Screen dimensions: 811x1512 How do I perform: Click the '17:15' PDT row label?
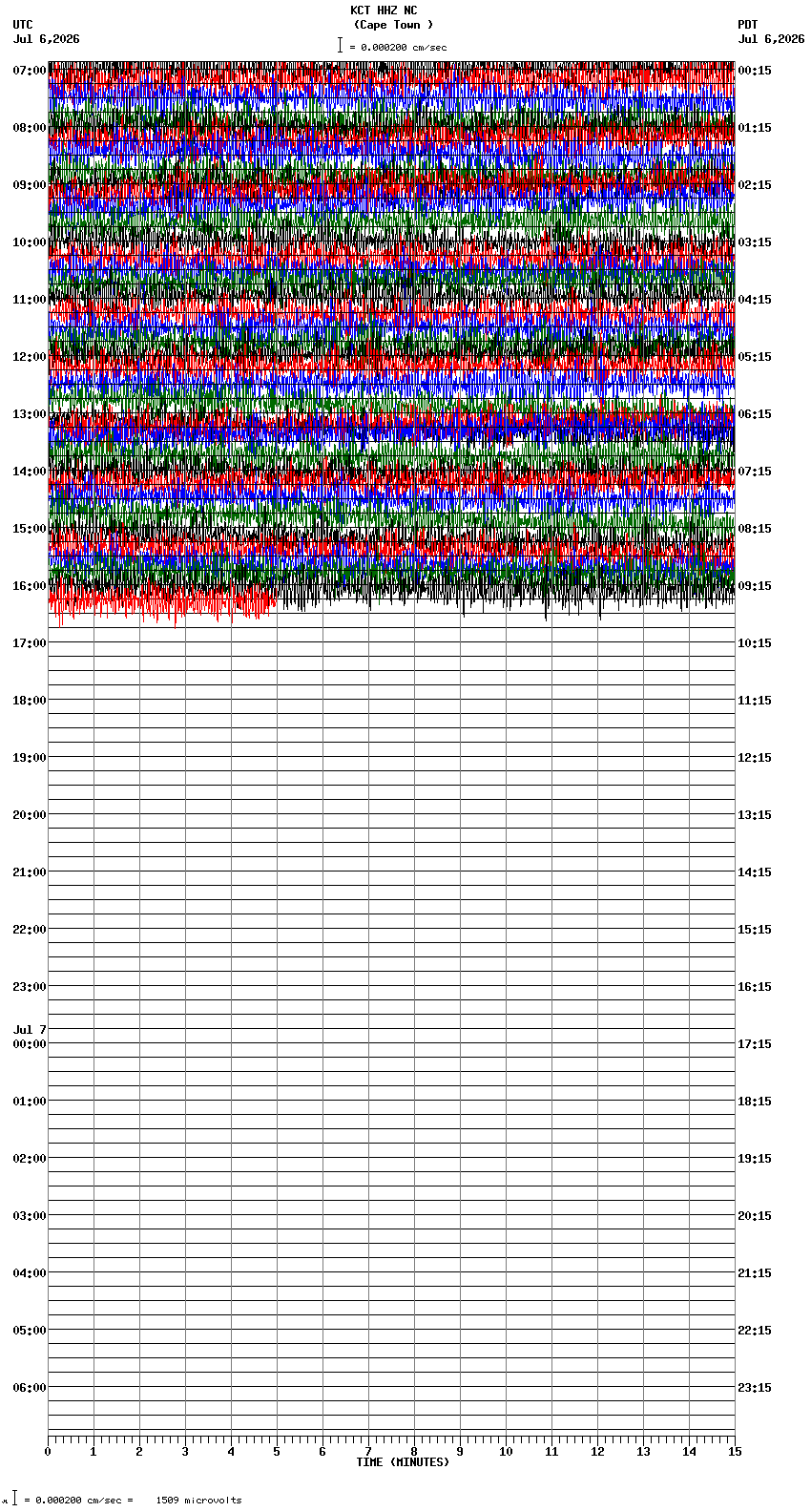[755, 1044]
